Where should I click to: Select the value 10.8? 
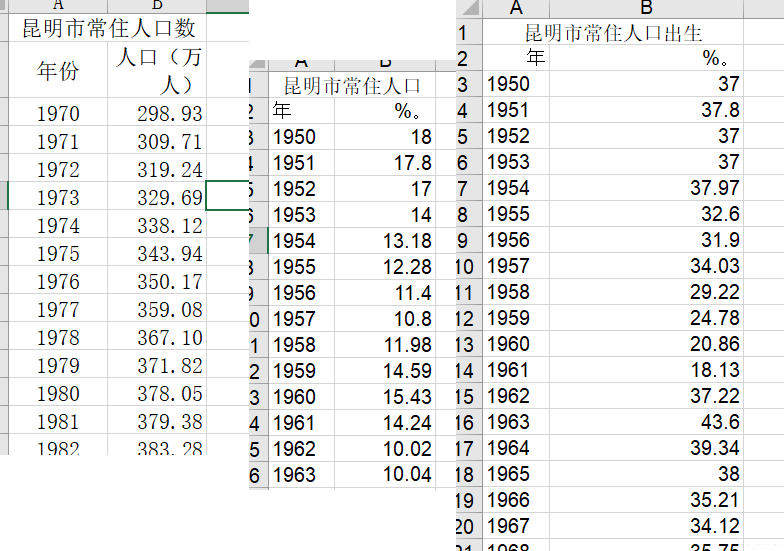click(x=384, y=318)
